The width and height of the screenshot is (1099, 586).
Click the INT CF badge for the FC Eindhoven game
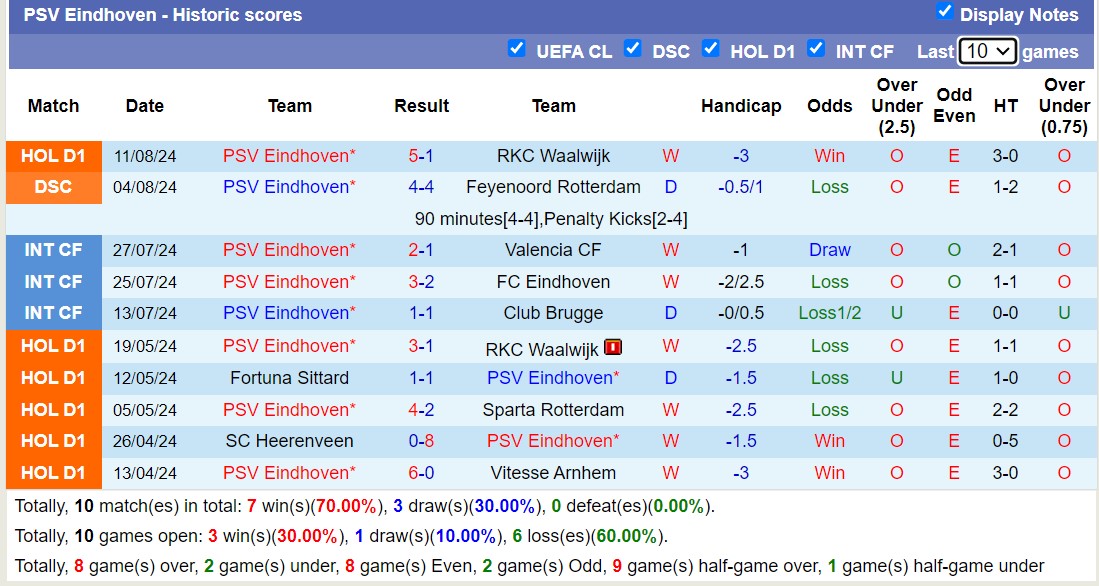53,282
